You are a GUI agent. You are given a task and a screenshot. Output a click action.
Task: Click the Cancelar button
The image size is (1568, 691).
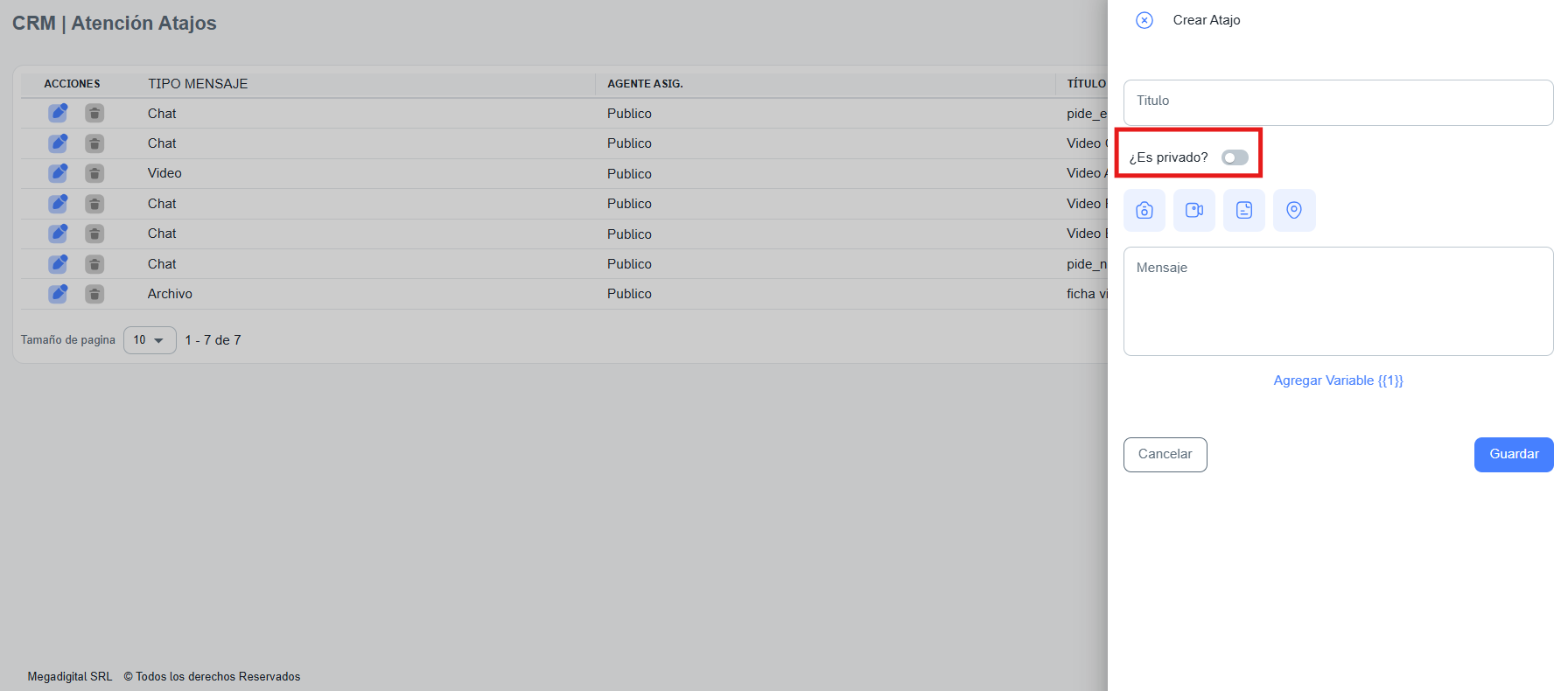tap(1165, 455)
